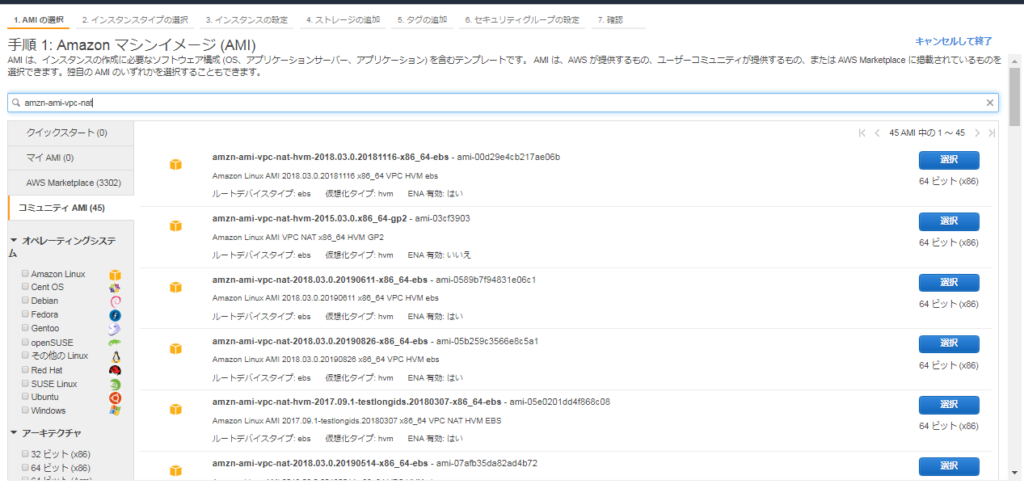This screenshot has width=1024, height=501.
Task: Click cube icon for ami-05e0201dd4f868c08
Action: coord(175,410)
